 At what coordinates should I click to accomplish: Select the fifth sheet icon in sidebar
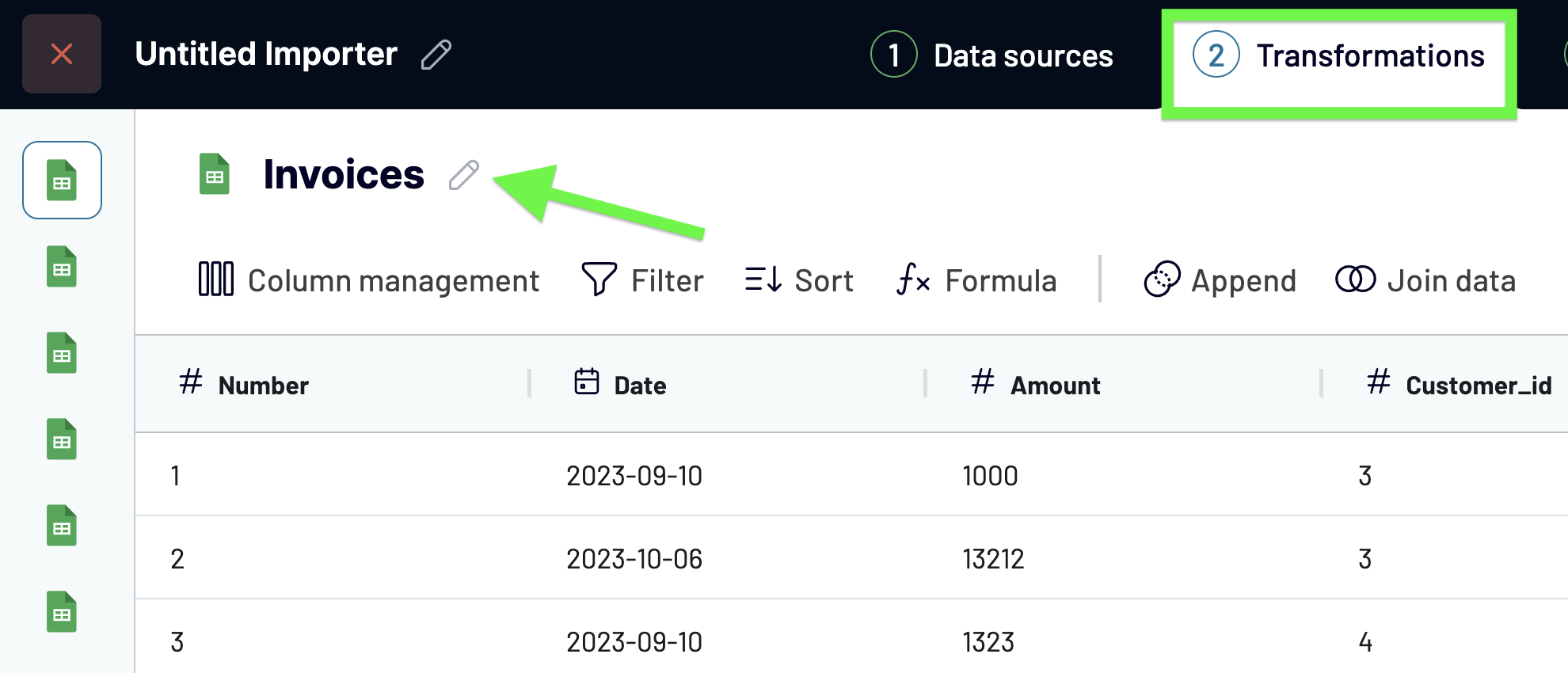[62, 526]
